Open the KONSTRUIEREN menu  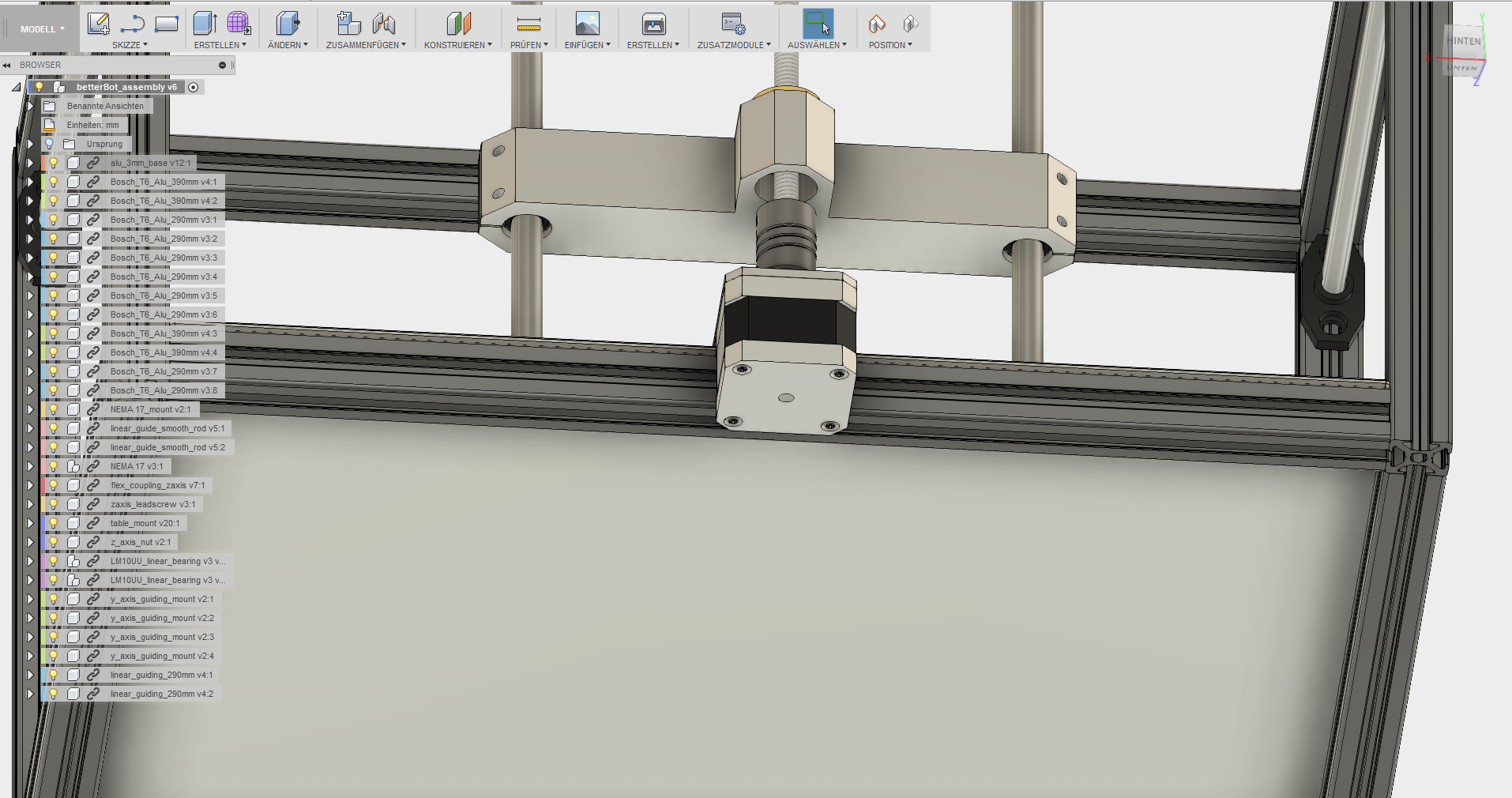click(x=457, y=45)
